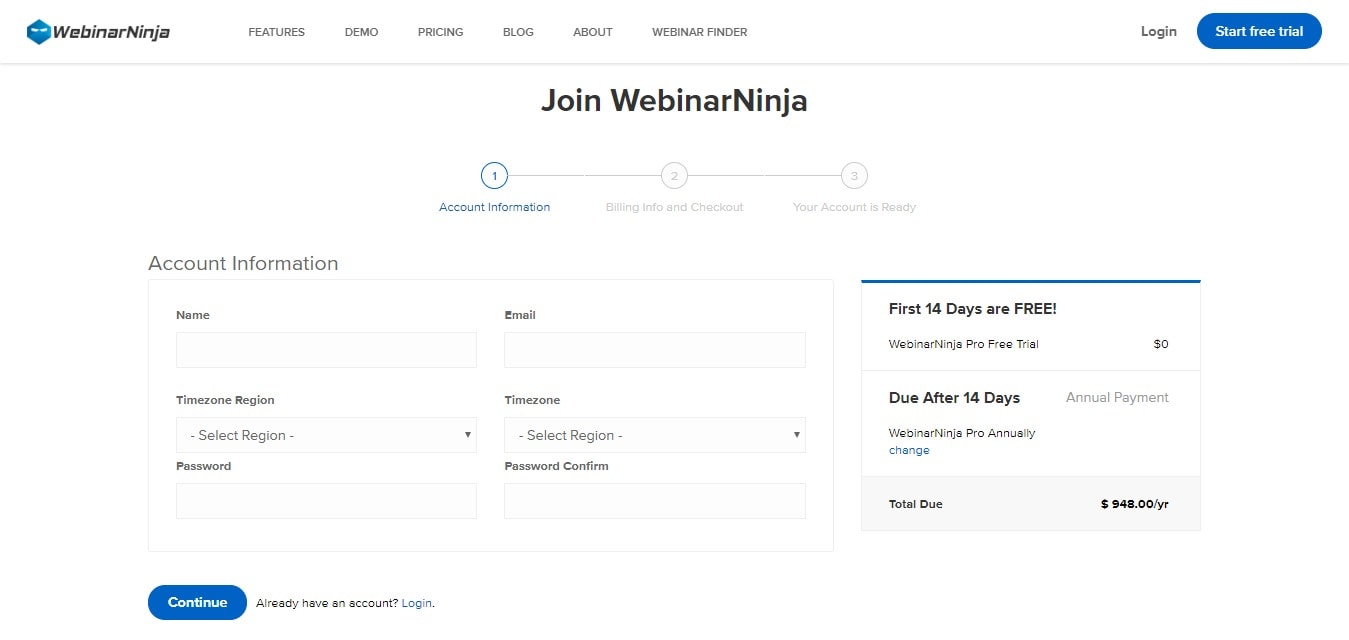Click the Continue button
This screenshot has width=1349, height=640.
[x=197, y=602]
